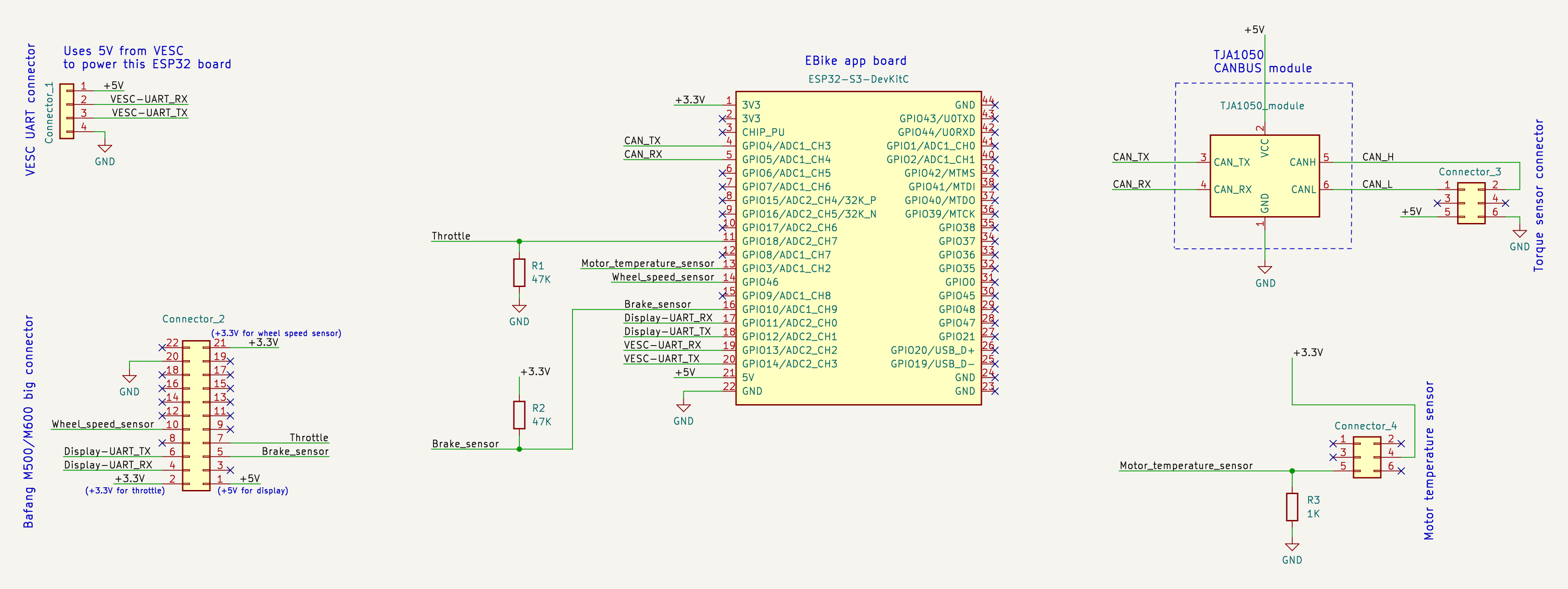
Task: Select the GND symbol below resistor R1
Action: pos(518,309)
